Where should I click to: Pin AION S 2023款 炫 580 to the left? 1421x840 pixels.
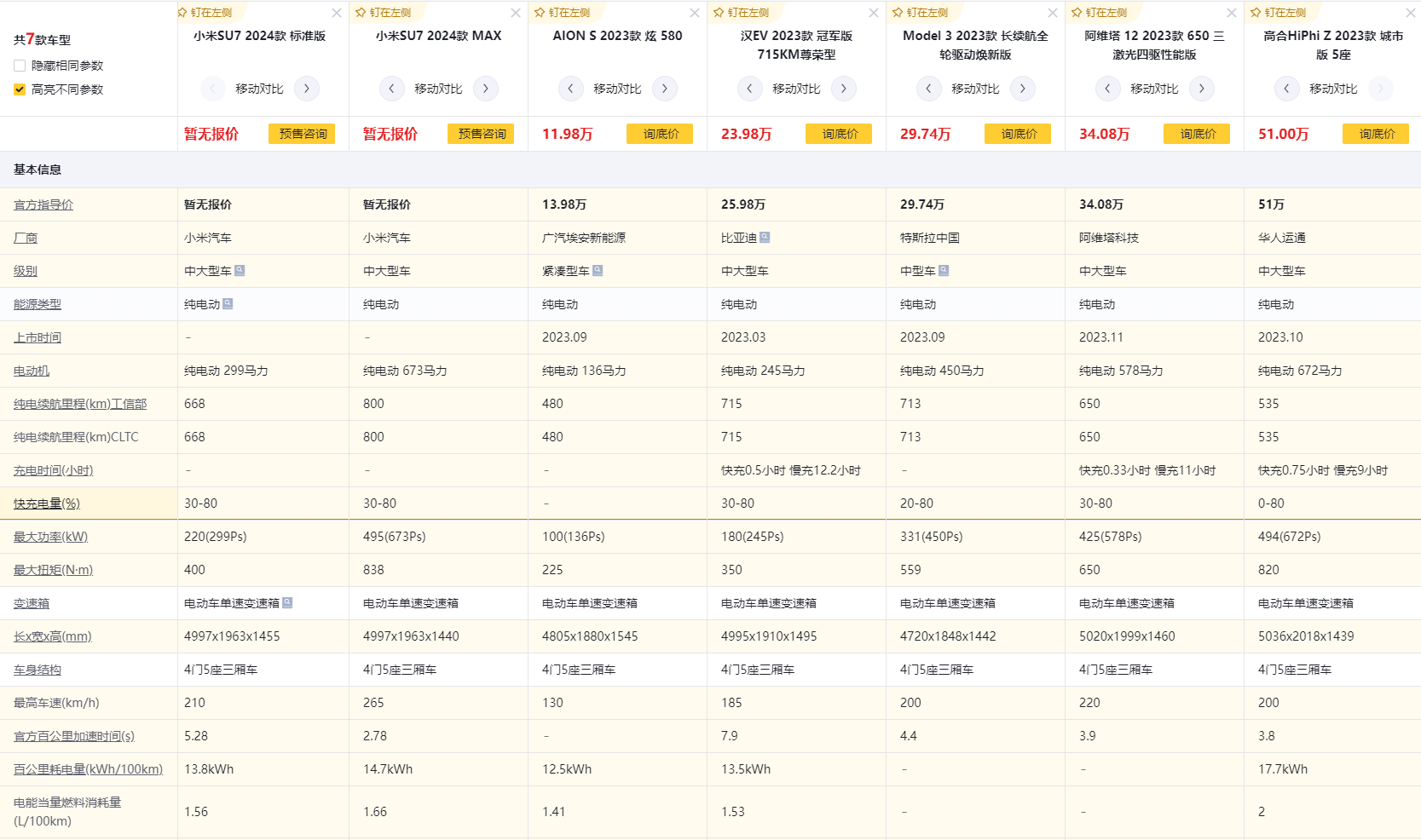pyautogui.click(x=563, y=13)
